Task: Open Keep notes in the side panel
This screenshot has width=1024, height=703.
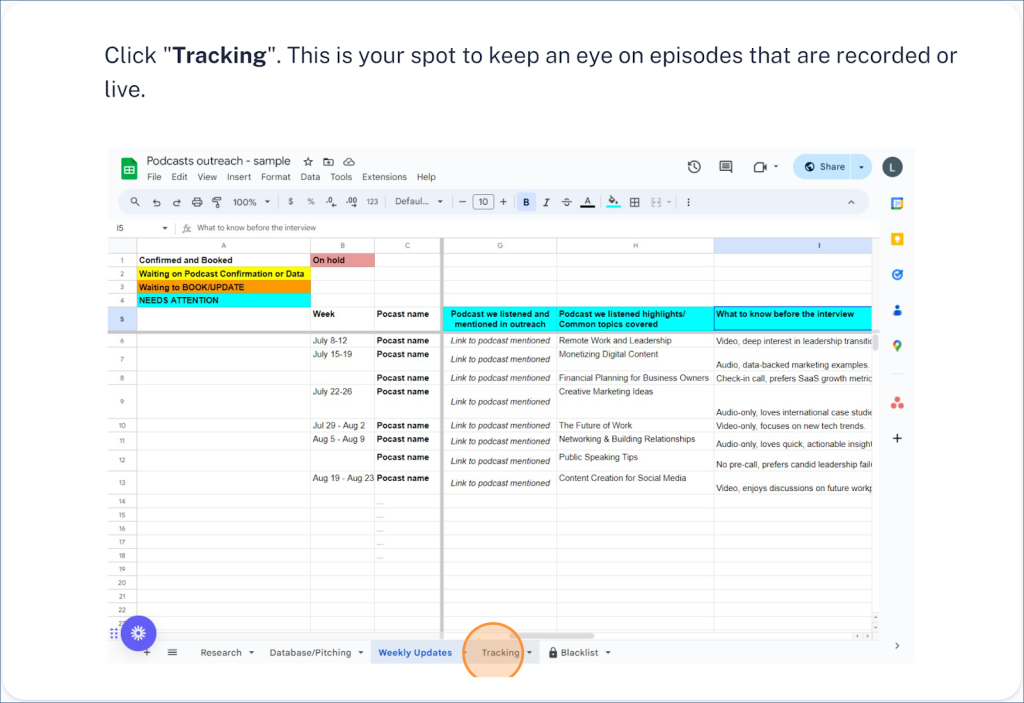Action: click(x=897, y=239)
